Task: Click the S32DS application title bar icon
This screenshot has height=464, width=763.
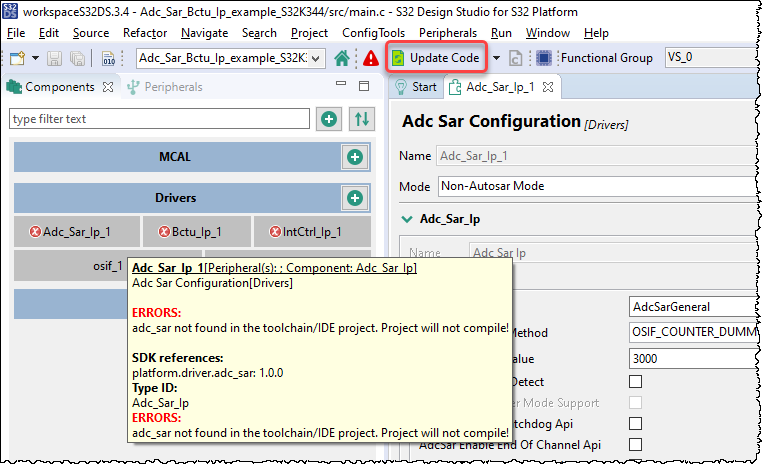Action: [x=10, y=11]
